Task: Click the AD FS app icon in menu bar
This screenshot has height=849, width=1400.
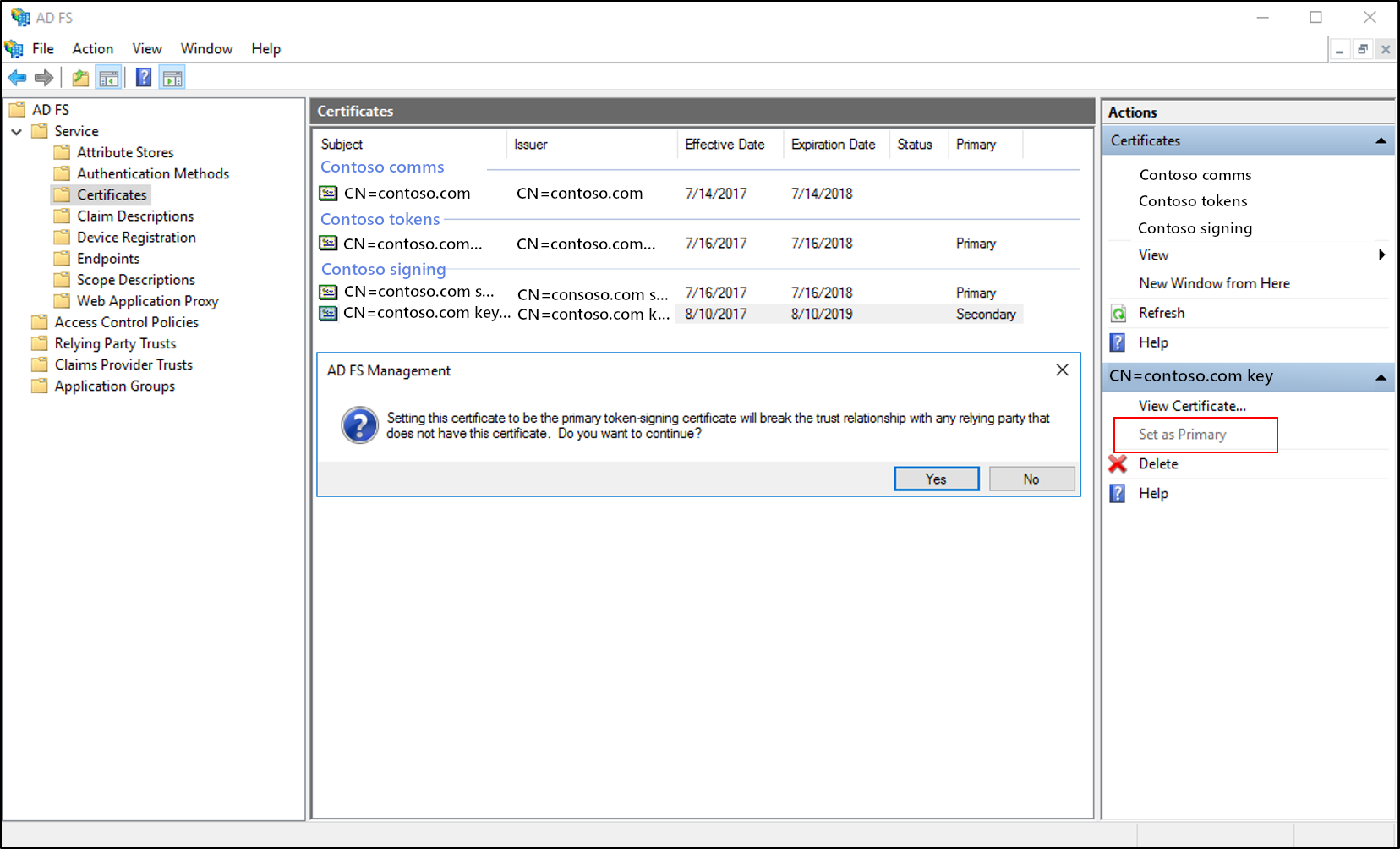Action: click(14, 49)
